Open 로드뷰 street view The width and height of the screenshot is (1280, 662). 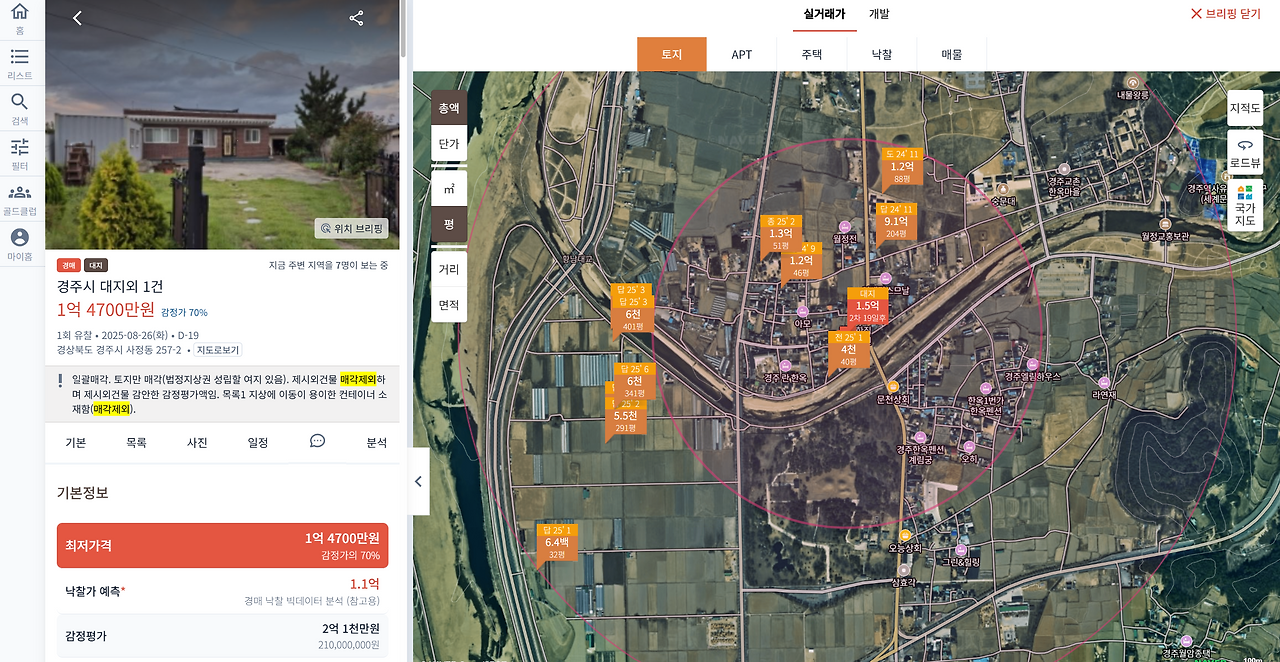click(1245, 152)
